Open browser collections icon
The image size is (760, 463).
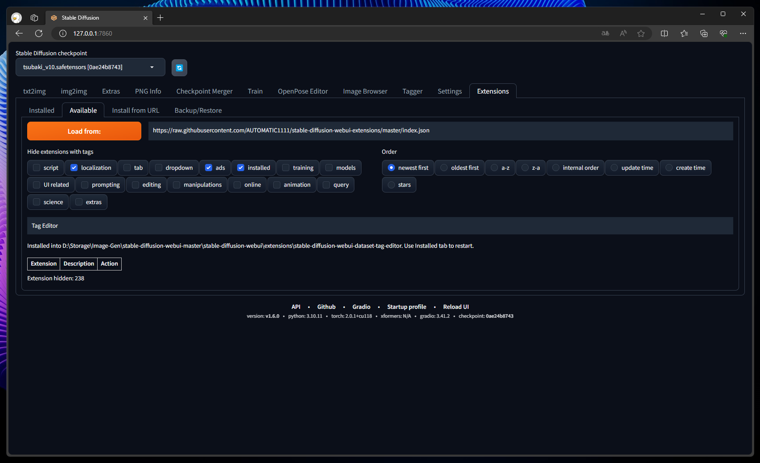click(x=704, y=33)
